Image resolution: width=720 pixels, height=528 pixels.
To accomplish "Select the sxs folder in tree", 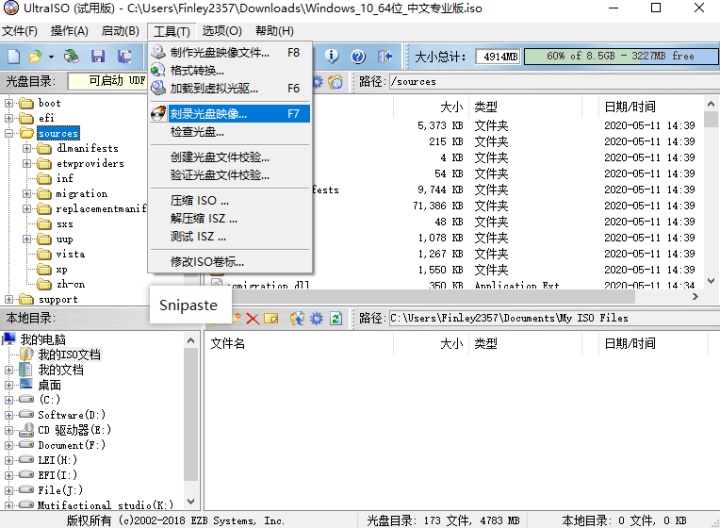I will pos(64,224).
